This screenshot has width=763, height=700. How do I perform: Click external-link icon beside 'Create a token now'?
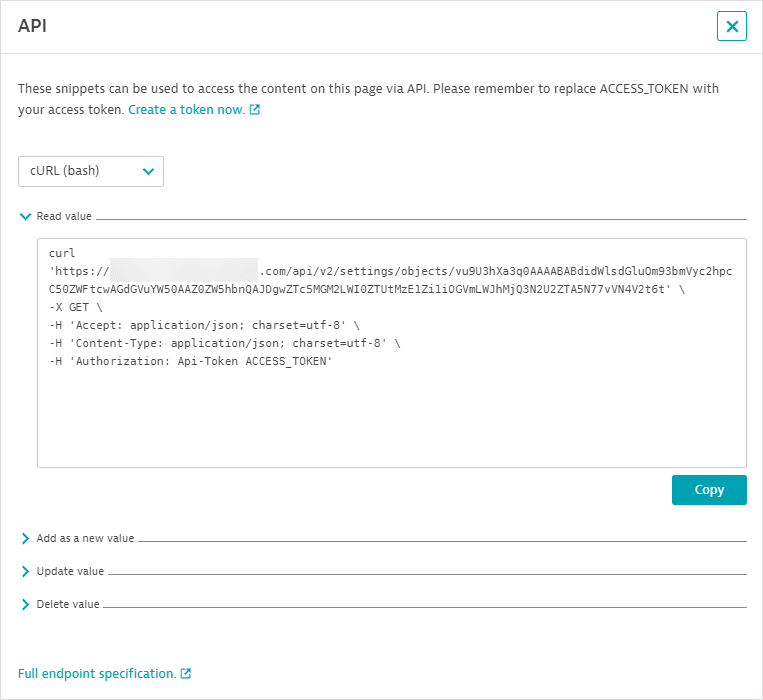pos(255,110)
